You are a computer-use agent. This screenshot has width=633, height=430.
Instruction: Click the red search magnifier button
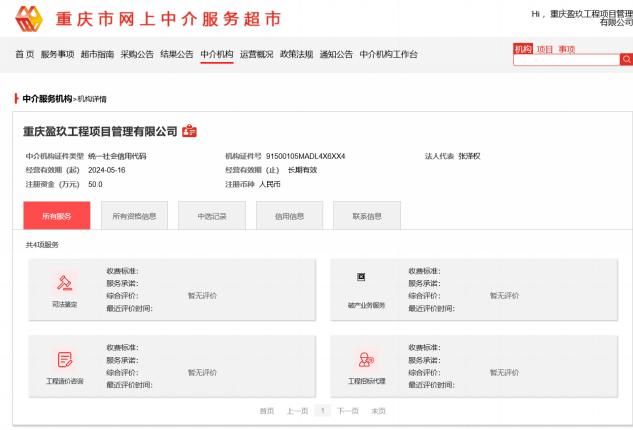point(626,59)
